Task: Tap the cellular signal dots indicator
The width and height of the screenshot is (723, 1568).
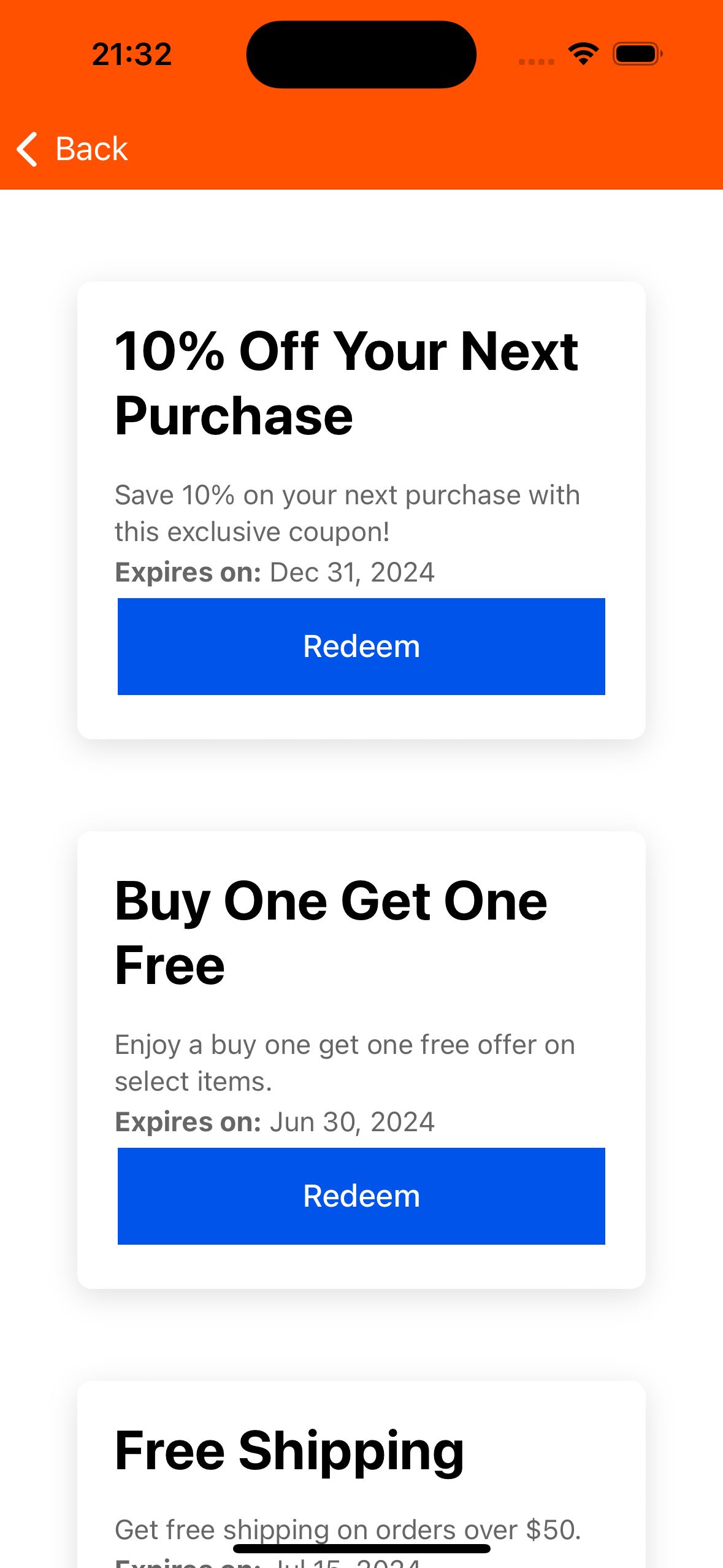Action: tap(536, 61)
